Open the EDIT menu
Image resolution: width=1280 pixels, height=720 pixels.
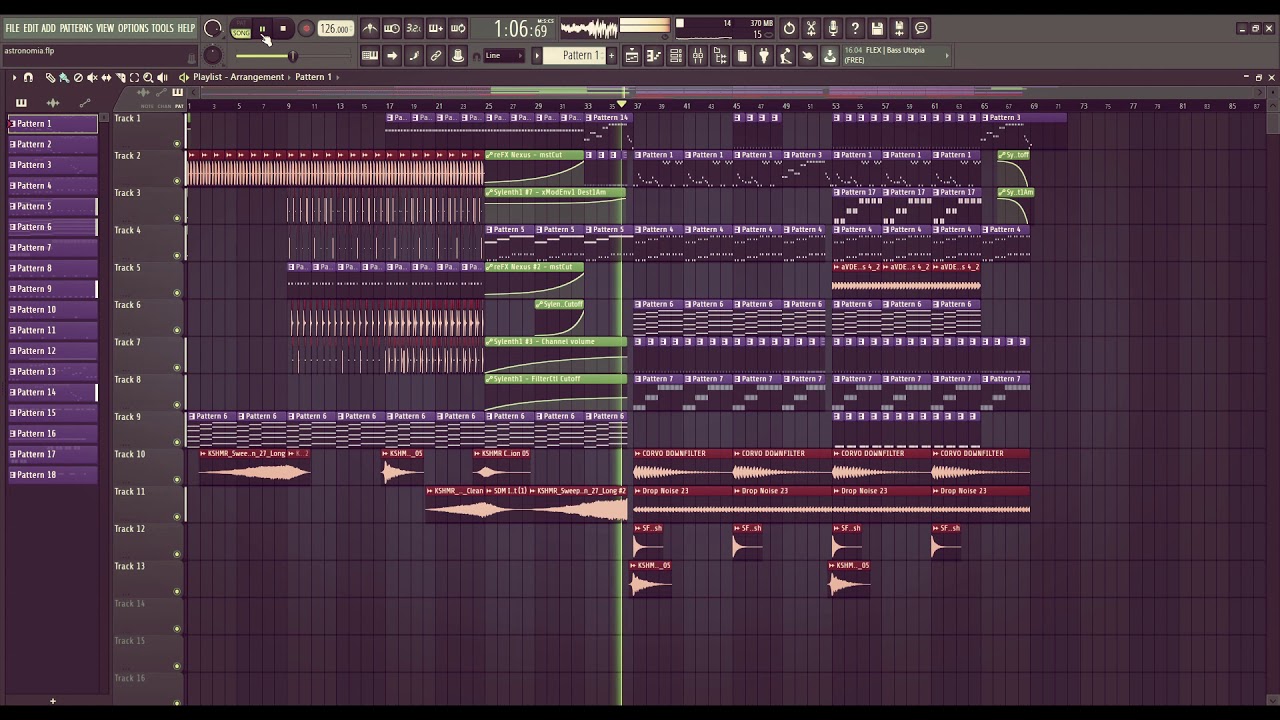click(31, 28)
